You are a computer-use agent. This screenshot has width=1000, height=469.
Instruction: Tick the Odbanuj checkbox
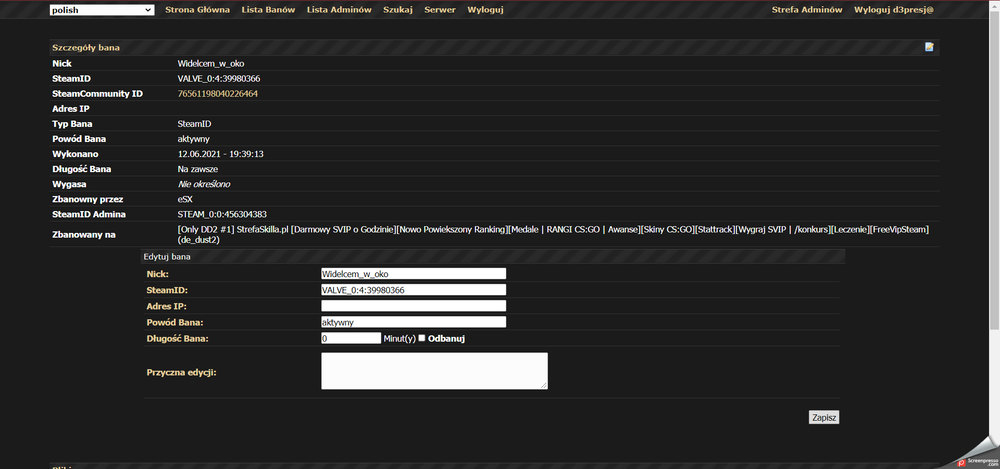(422, 338)
